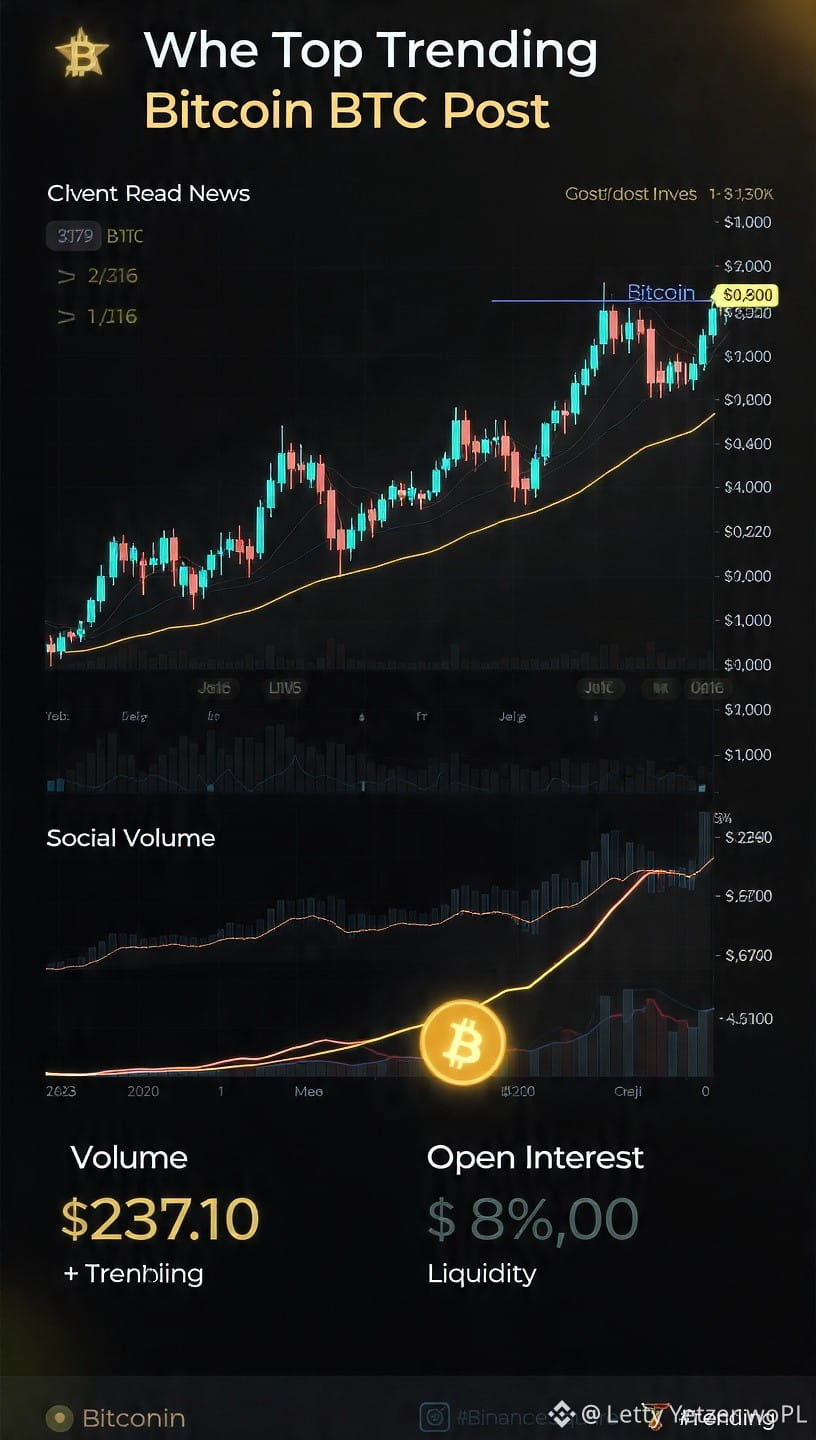Click the Liquidity label

pyautogui.click(x=482, y=1274)
